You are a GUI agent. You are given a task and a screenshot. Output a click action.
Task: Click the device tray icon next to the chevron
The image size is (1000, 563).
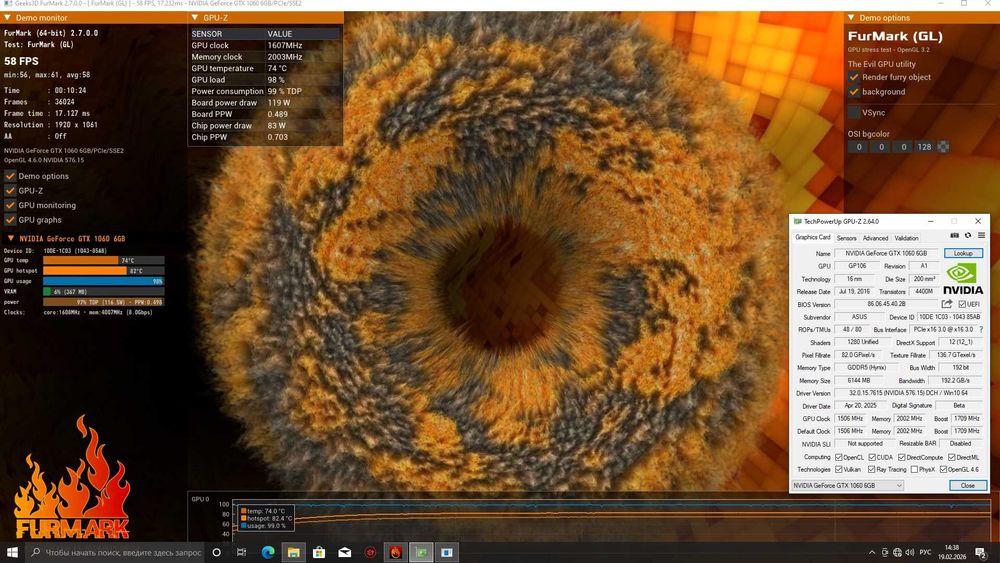[885, 552]
